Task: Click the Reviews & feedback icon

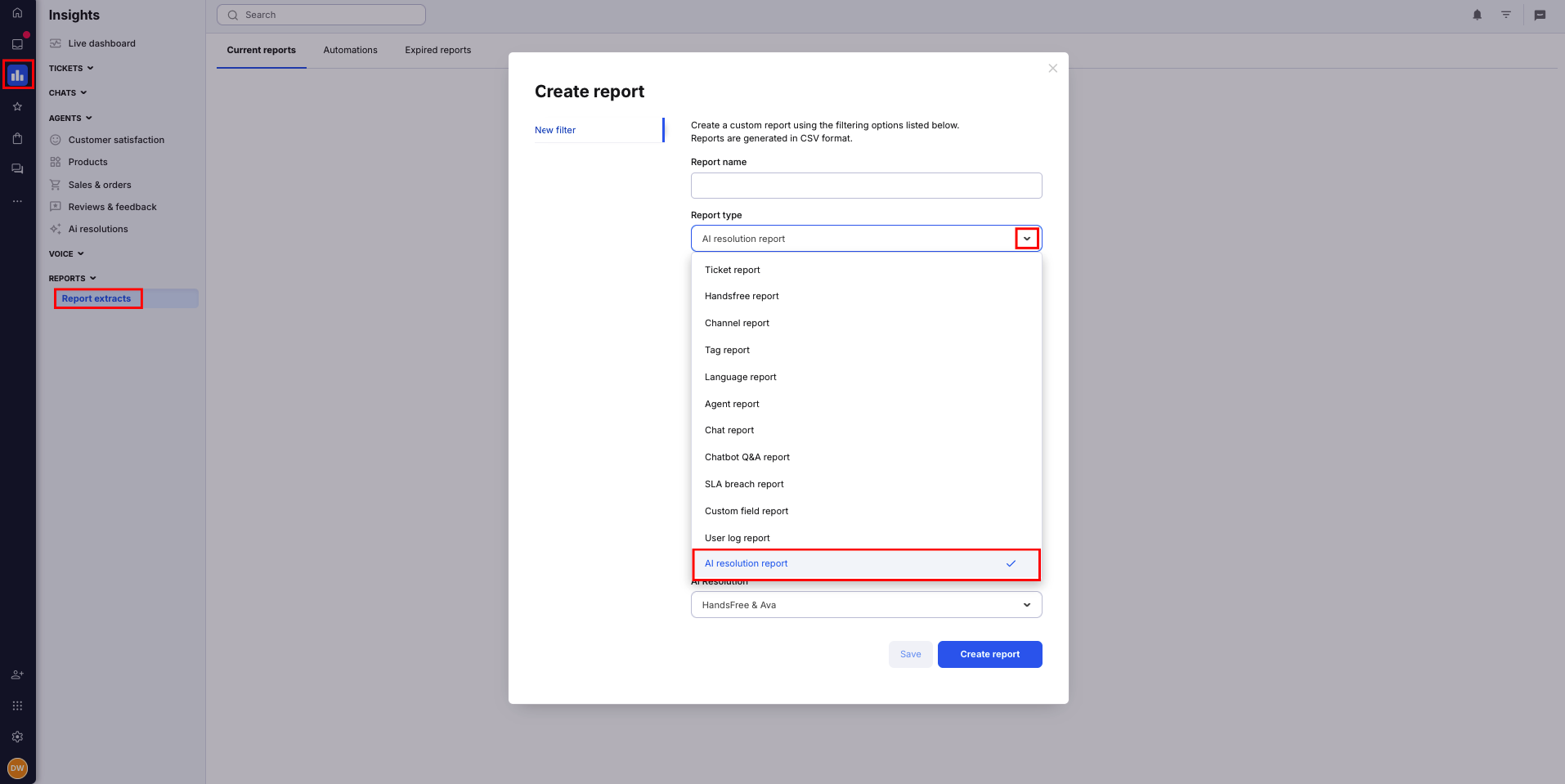Action: (x=56, y=207)
